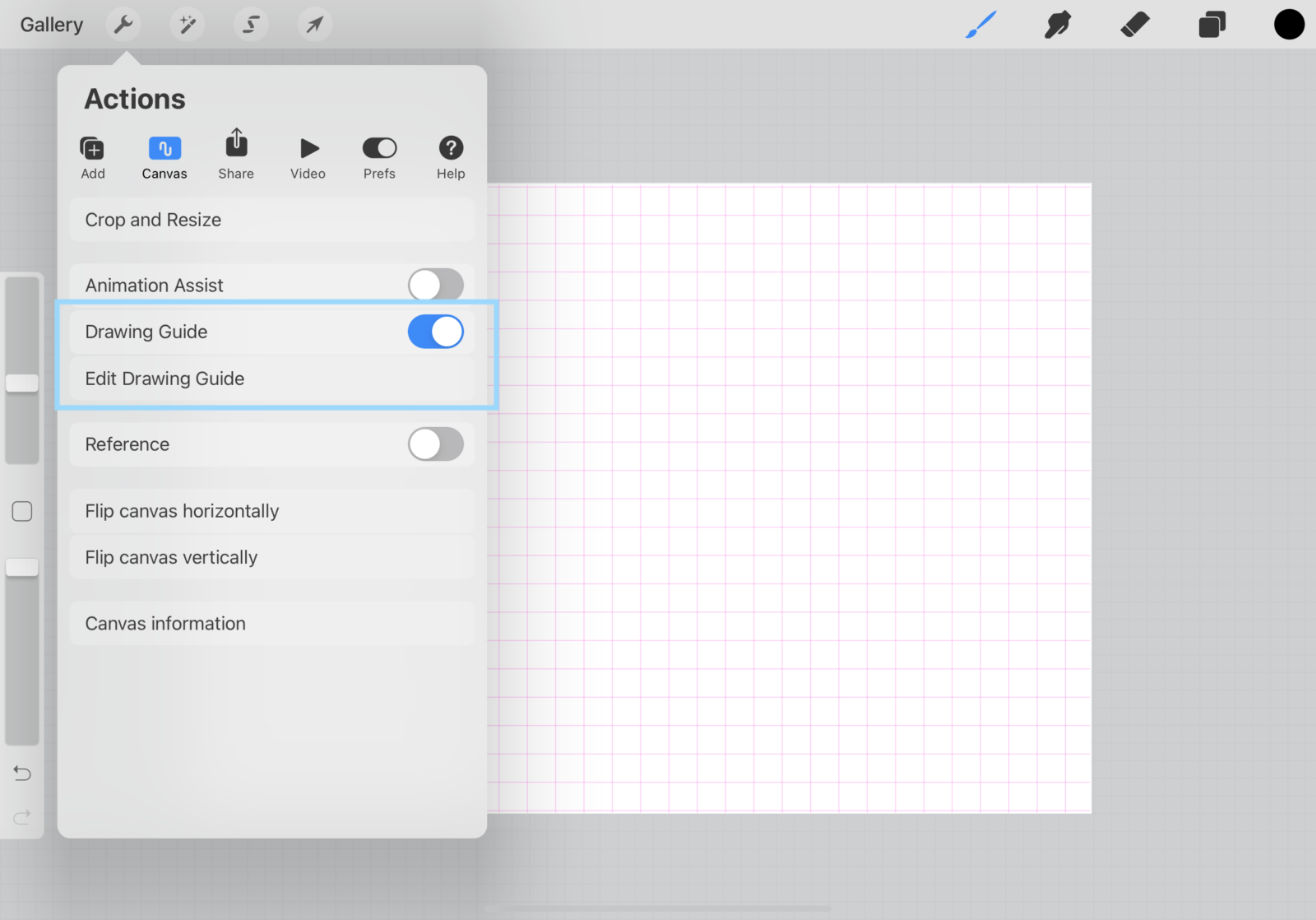Select the Adjustments magic wand tool

click(187, 24)
